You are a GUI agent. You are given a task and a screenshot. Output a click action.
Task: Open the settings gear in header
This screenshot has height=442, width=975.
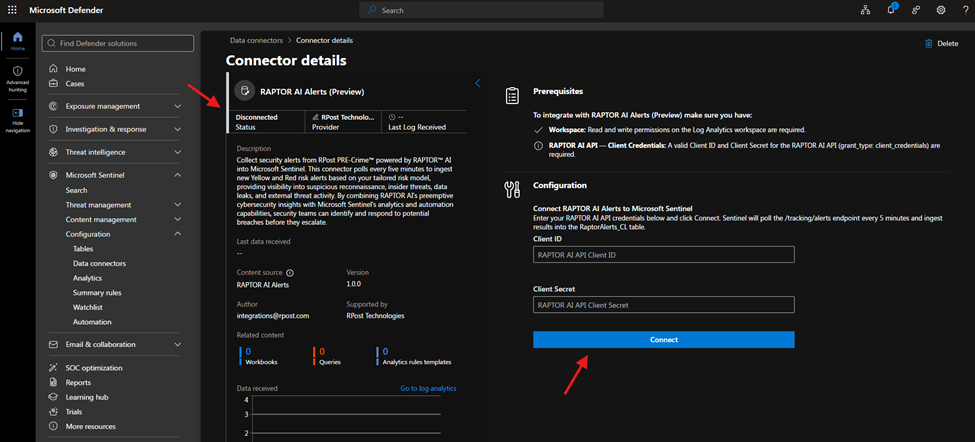point(941,10)
